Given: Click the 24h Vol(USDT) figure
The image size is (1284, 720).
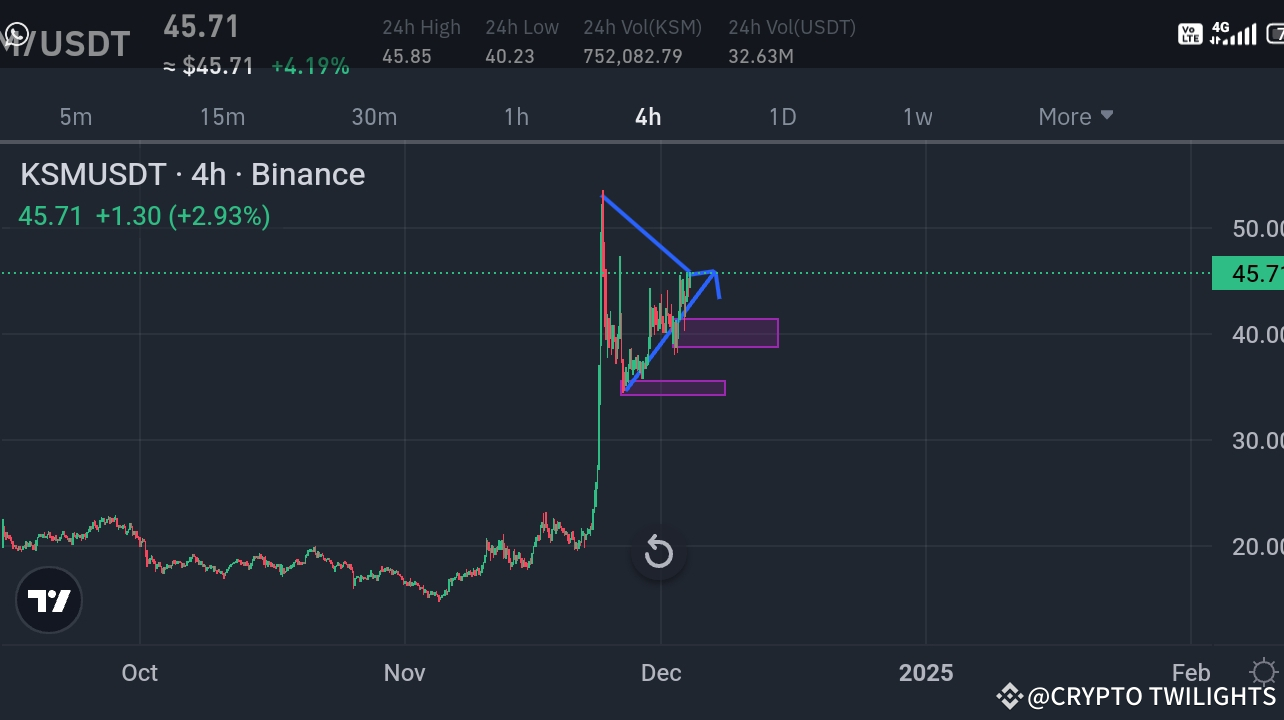Looking at the screenshot, I should [761, 56].
